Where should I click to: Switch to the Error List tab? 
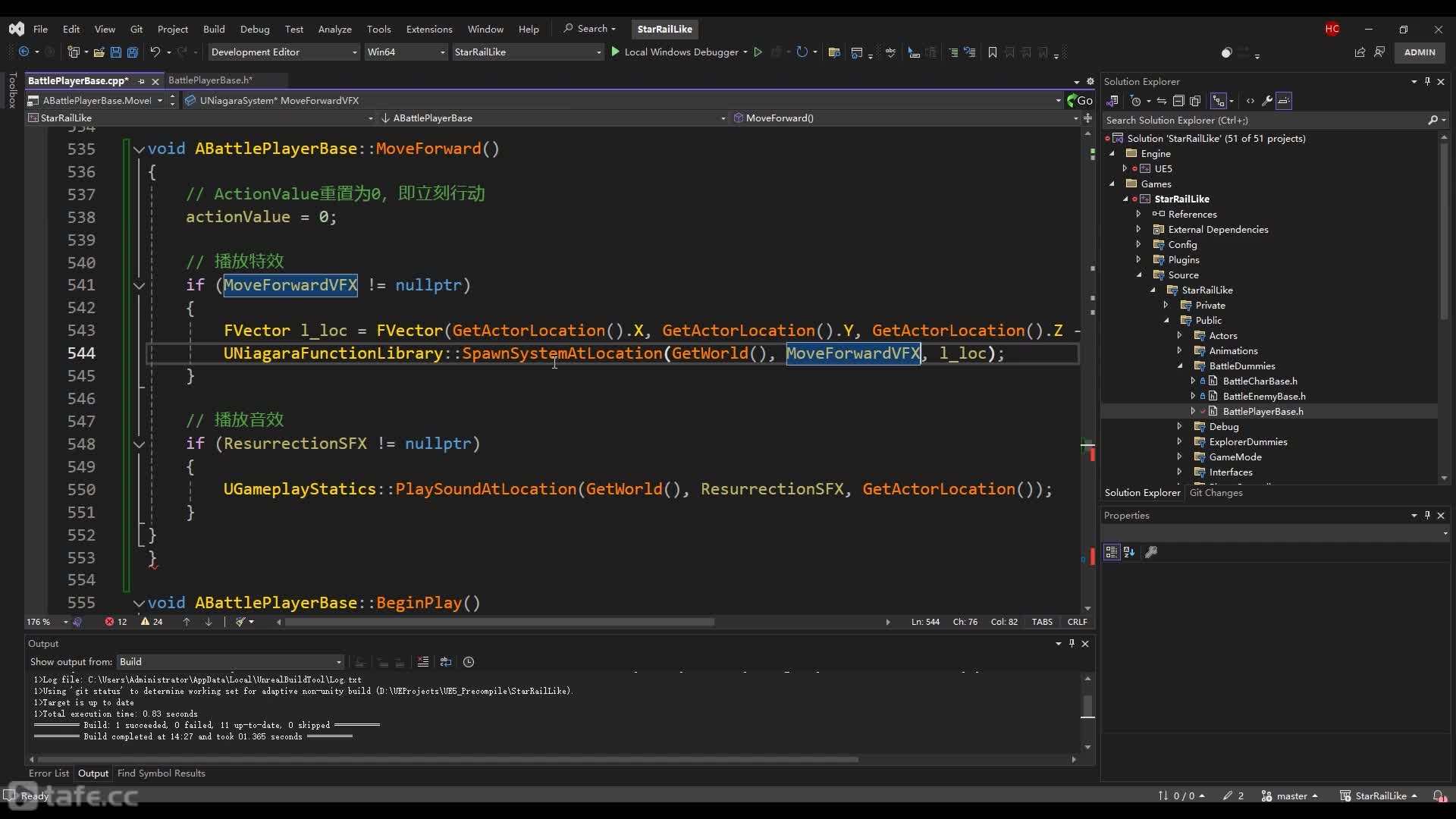(49, 773)
